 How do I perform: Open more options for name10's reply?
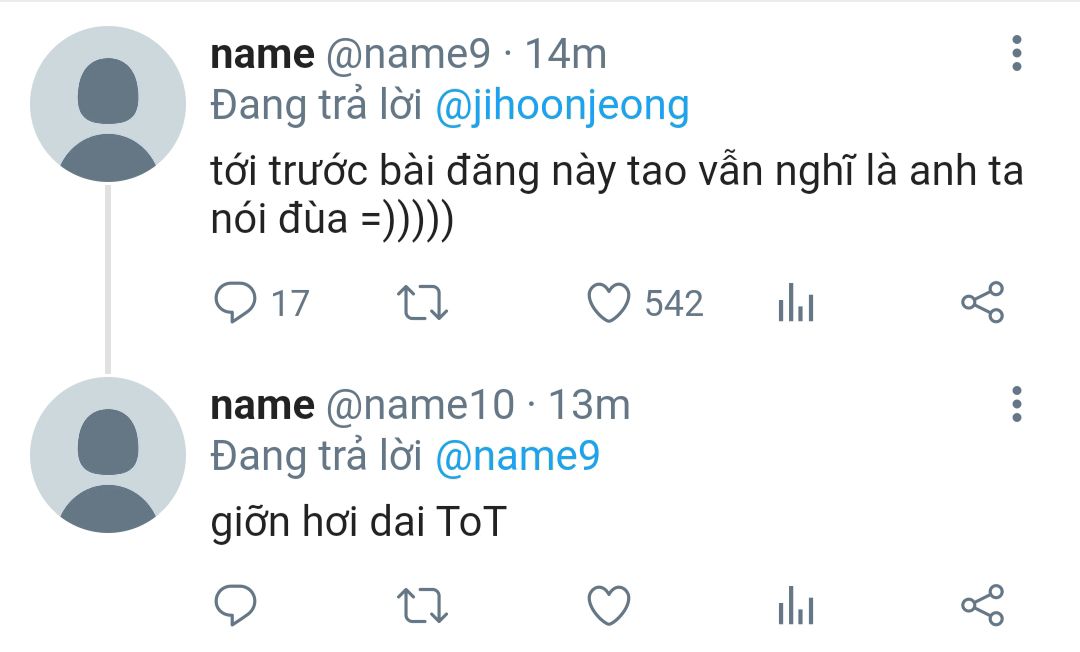(x=1016, y=404)
